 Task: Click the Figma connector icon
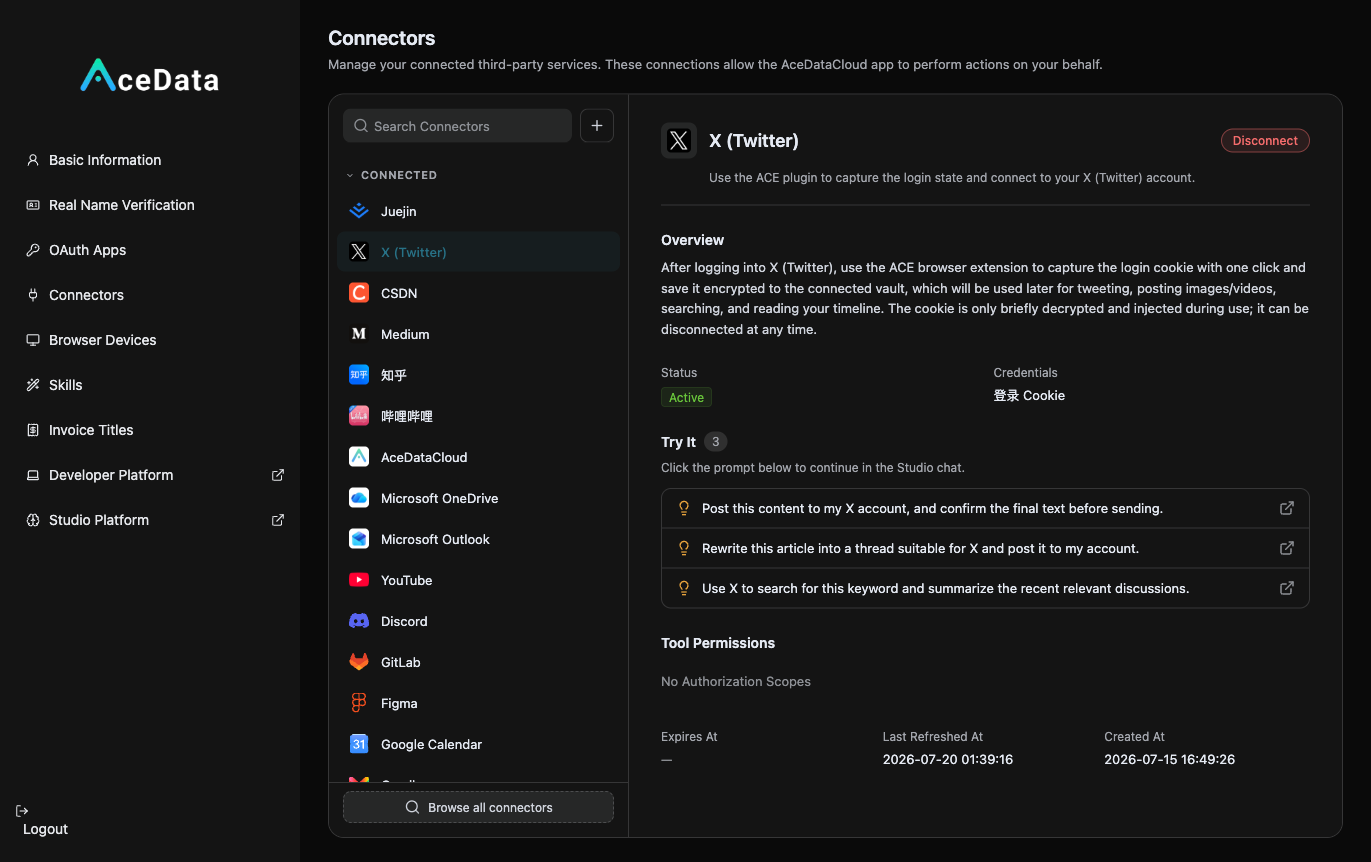click(x=359, y=703)
